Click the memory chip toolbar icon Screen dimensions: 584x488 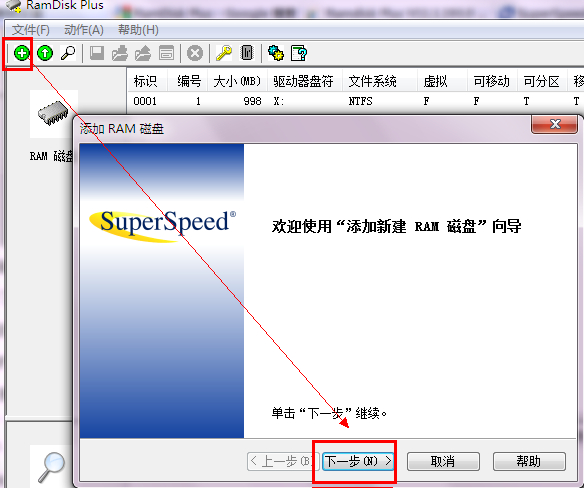tap(247, 53)
